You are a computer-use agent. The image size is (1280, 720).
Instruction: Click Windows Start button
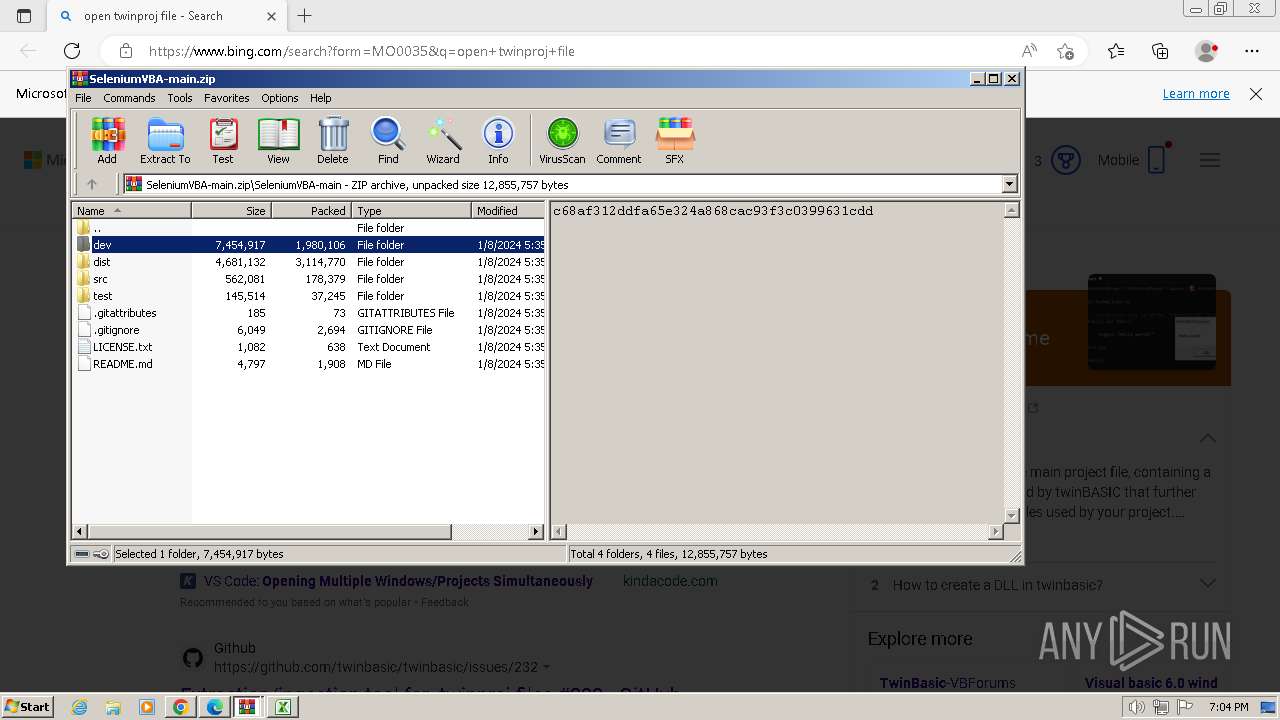(27, 706)
